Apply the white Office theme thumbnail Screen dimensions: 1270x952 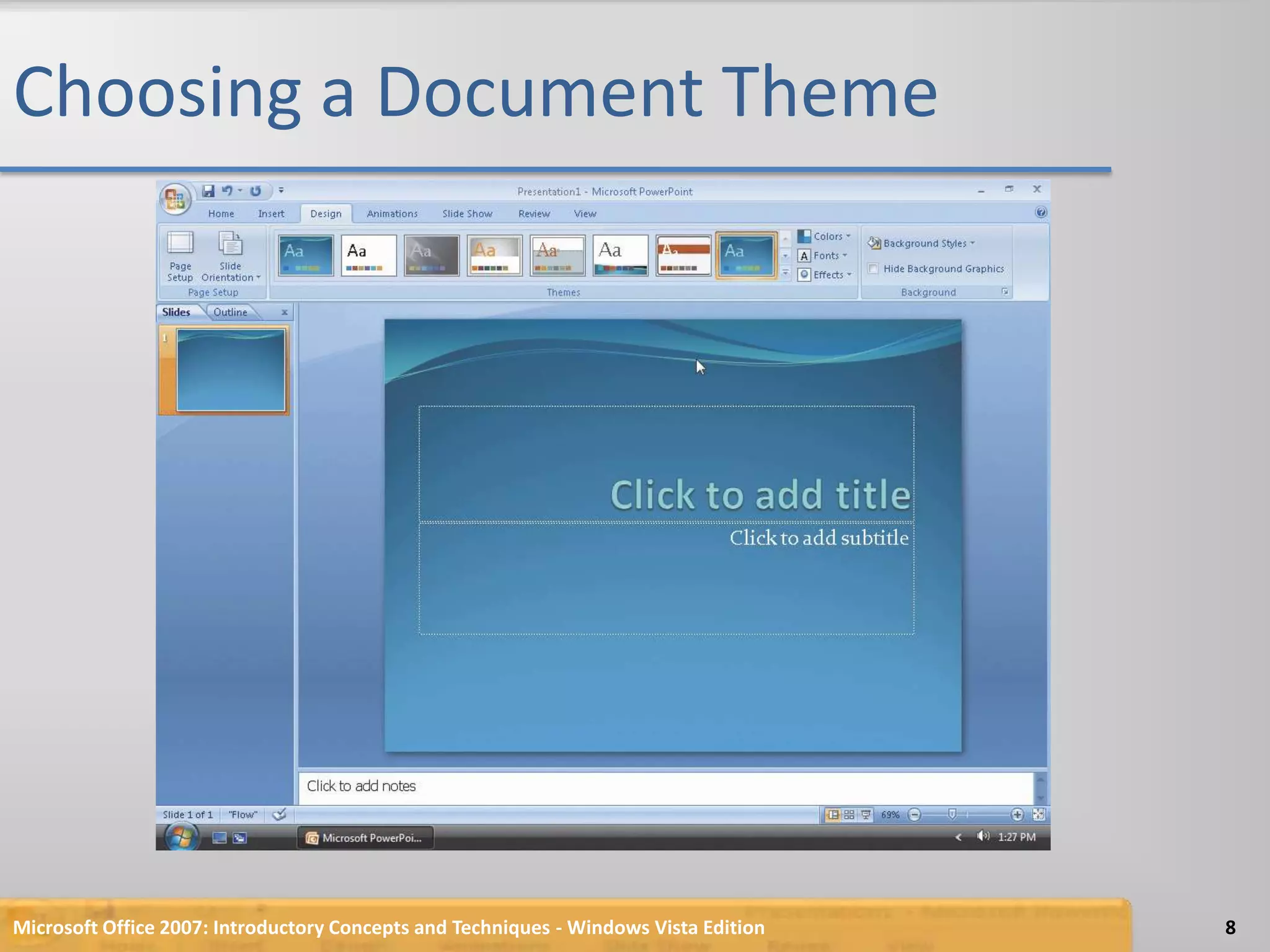pyautogui.click(x=368, y=255)
